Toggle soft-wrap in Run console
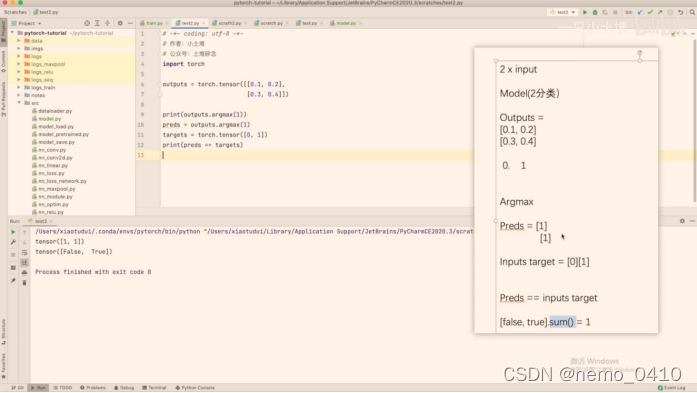This screenshot has height=393, width=697. point(24,253)
